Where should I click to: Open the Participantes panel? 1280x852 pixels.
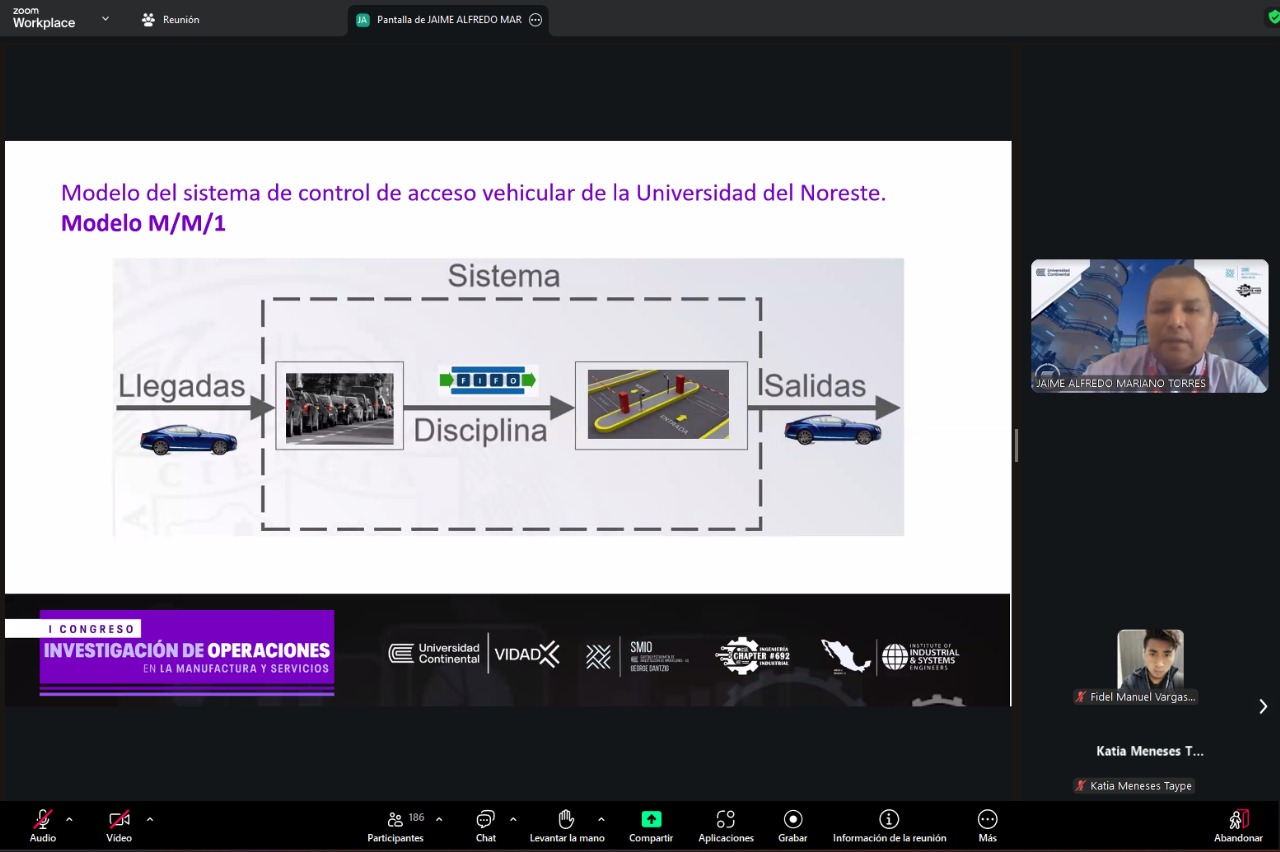click(395, 825)
